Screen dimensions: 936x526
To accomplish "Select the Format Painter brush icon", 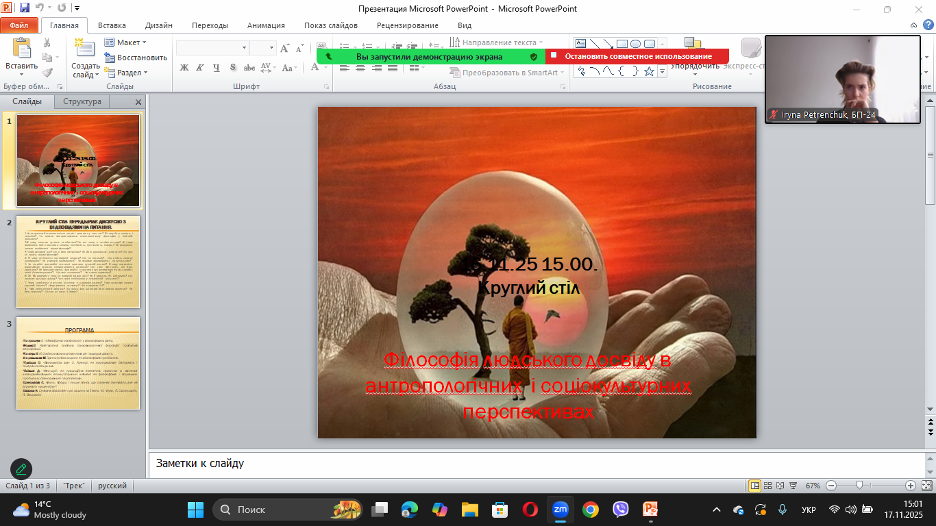I will pyautogui.click(x=47, y=72).
